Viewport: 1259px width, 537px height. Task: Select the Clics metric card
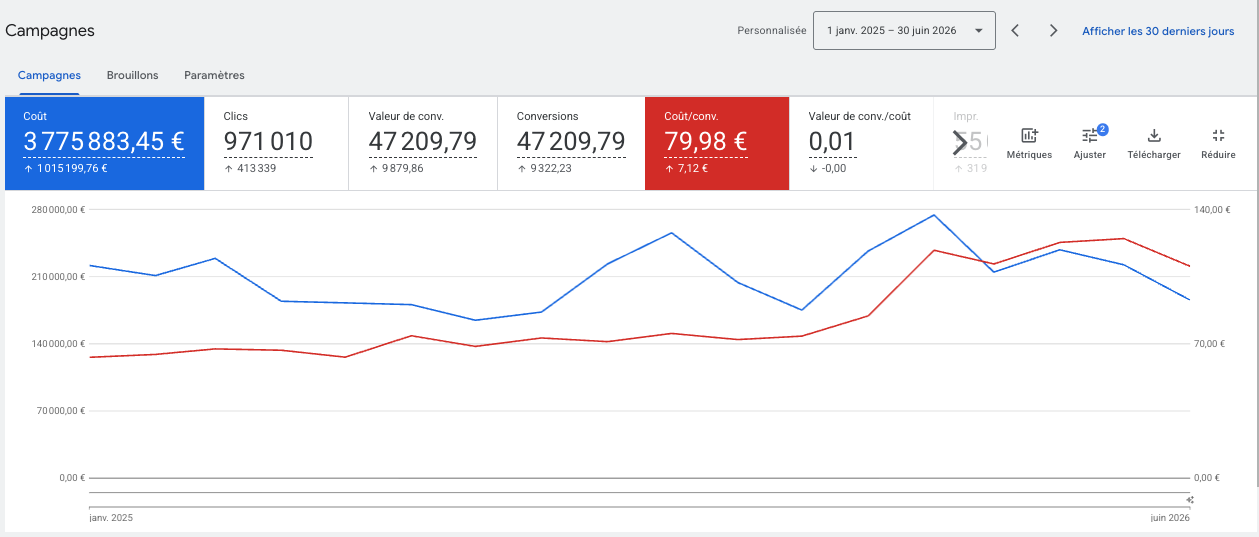(x=276, y=143)
